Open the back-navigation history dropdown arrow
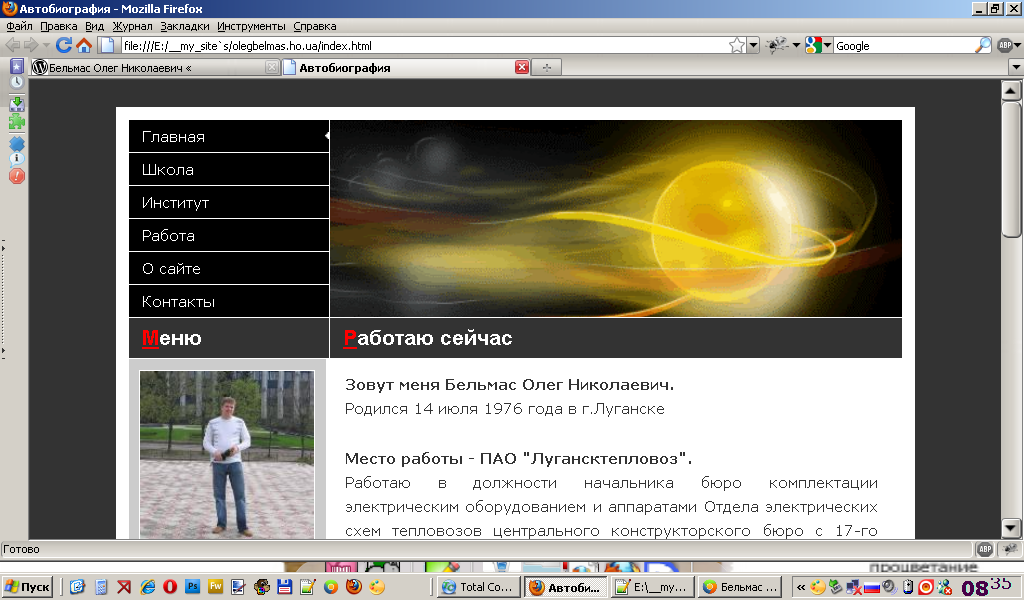The width and height of the screenshot is (1024, 600). pyautogui.click(x=46, y=45)
